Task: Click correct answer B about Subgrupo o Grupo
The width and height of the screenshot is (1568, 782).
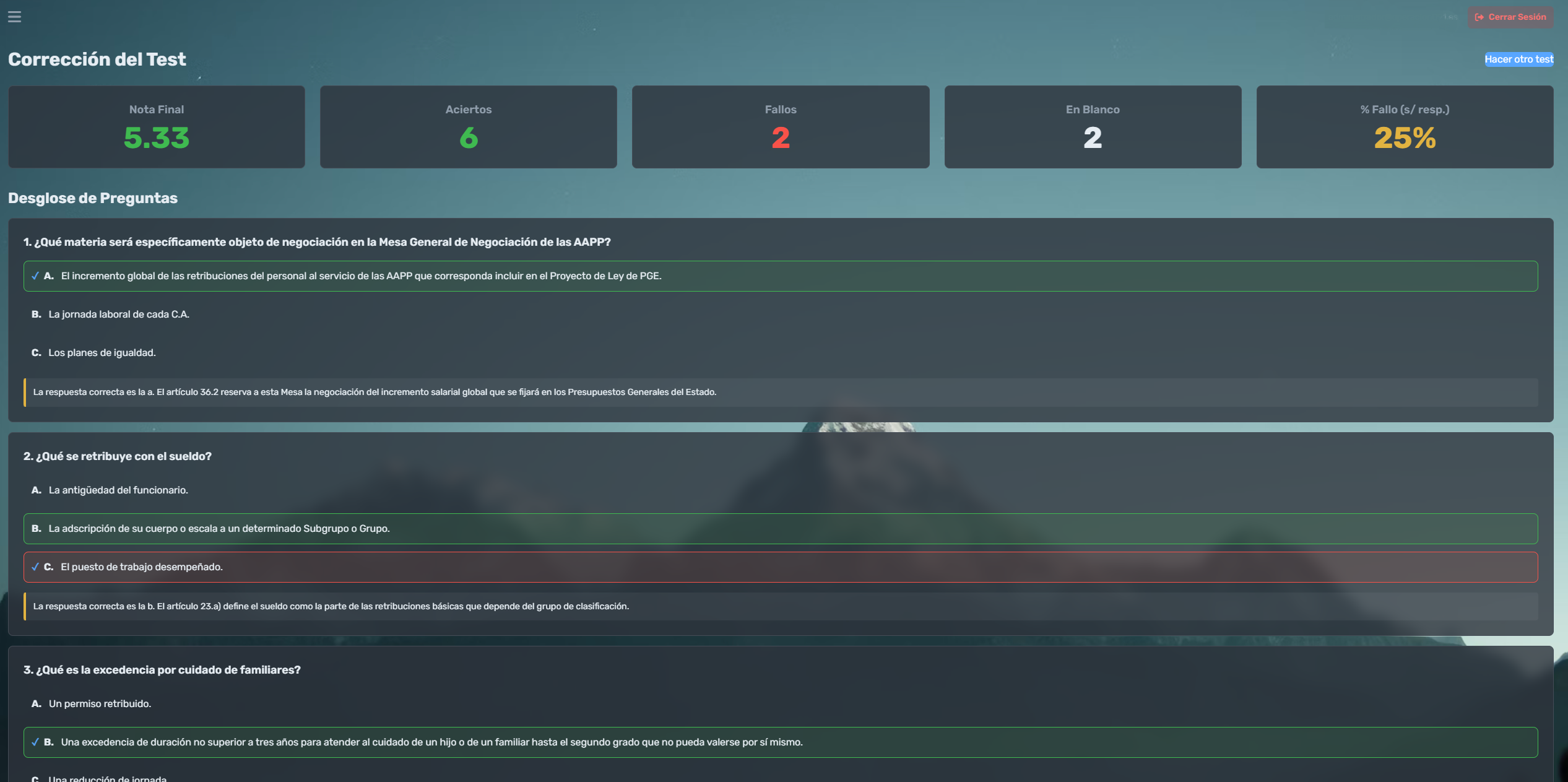Action: [219, 529]
